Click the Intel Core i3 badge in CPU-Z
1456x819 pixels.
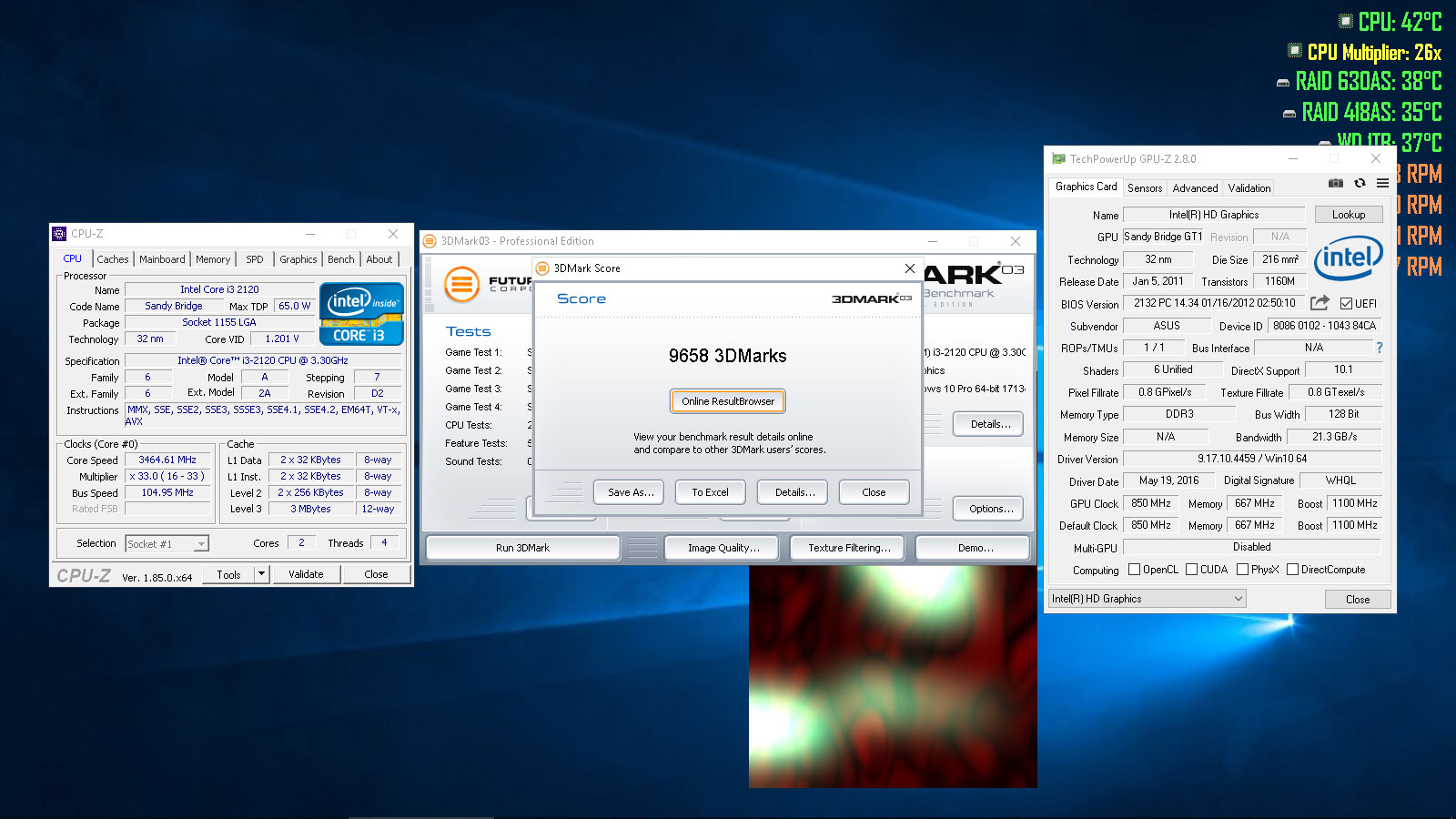point(361,315)
